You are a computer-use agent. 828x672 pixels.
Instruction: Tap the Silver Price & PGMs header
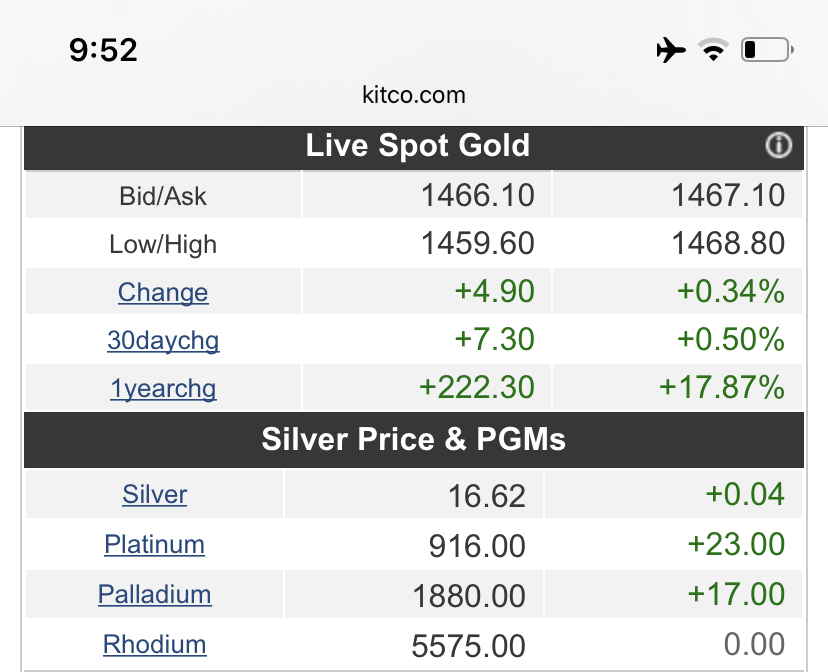[414, 440]
